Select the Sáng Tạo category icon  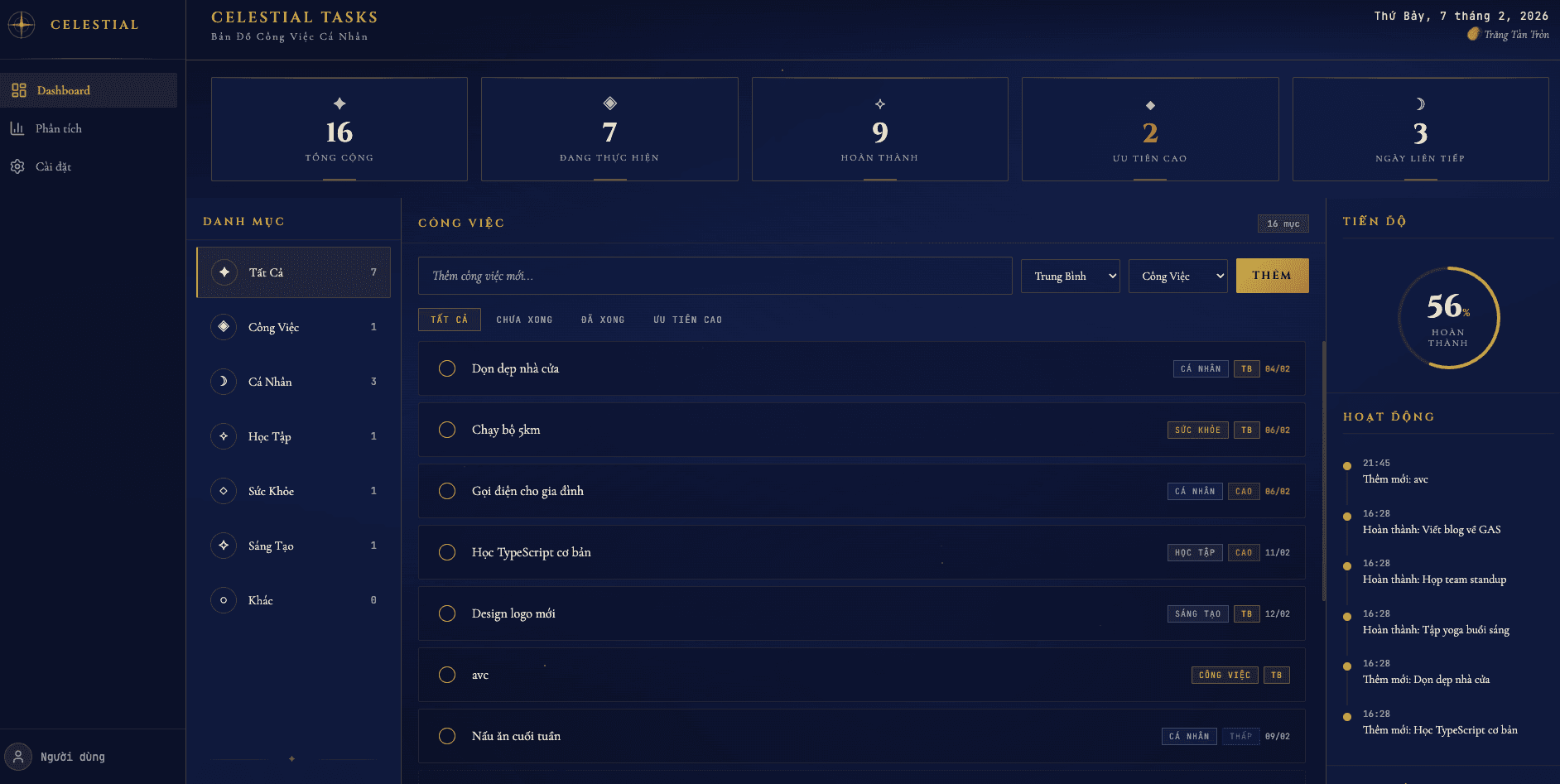[224, 546]
